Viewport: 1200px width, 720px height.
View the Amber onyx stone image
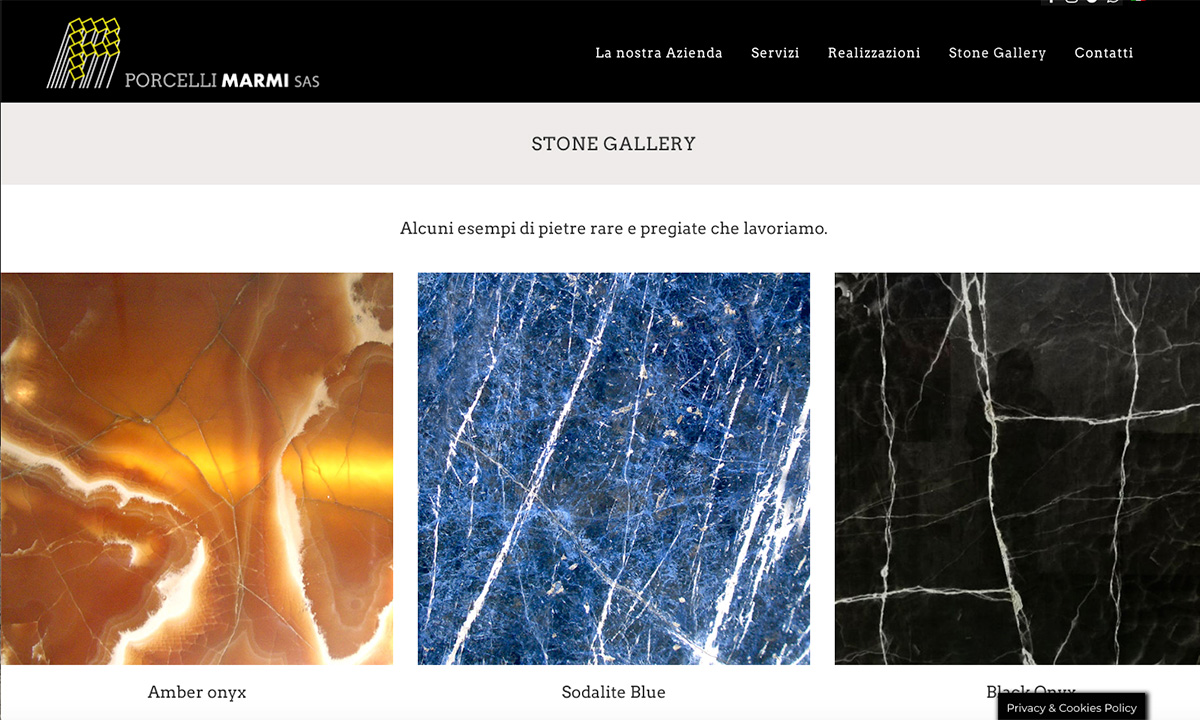tap(197, 469)
